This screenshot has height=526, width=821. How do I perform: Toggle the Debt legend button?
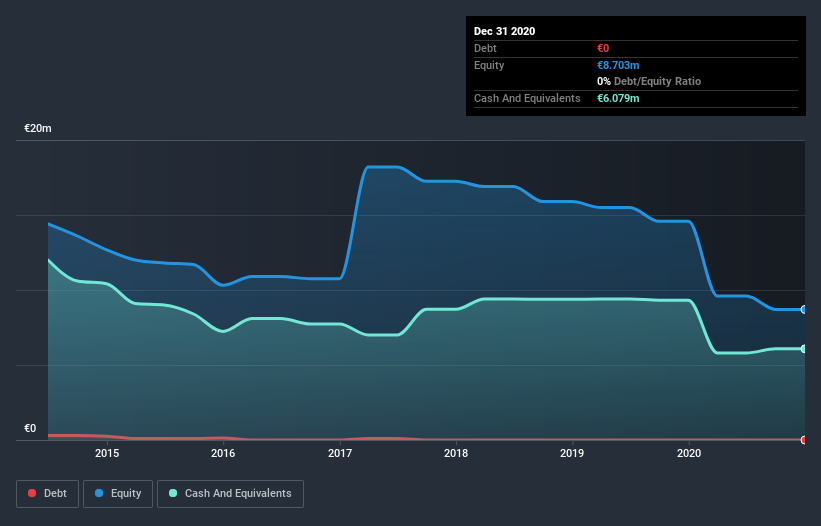(x=47, y=494)
